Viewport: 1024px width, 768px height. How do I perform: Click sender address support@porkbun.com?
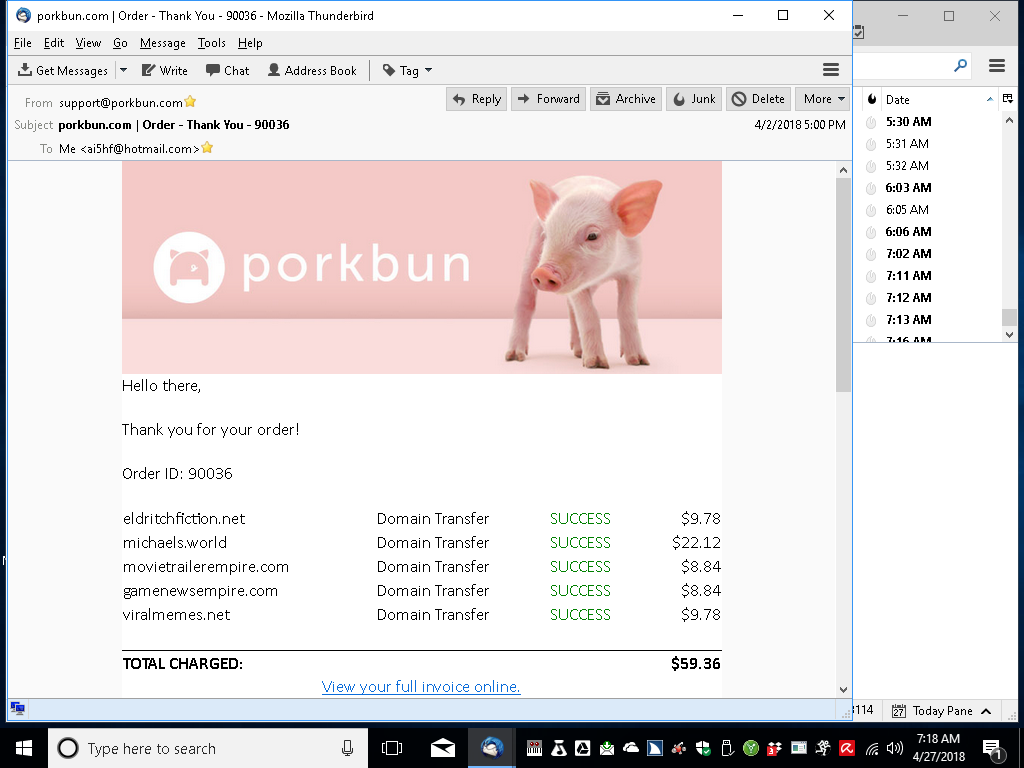click(x=121, y=103)
